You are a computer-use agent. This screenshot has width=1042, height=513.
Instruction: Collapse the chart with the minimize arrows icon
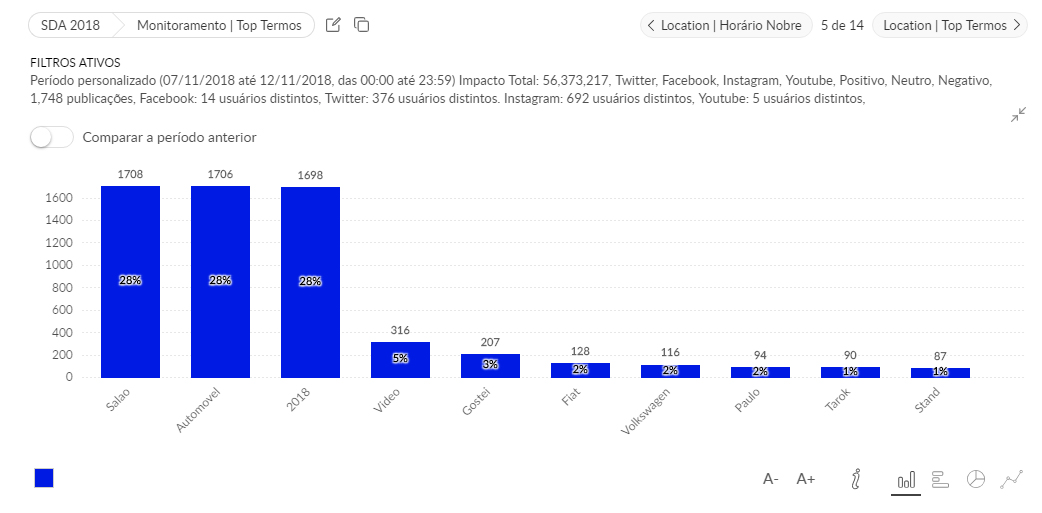[1017, 116]
